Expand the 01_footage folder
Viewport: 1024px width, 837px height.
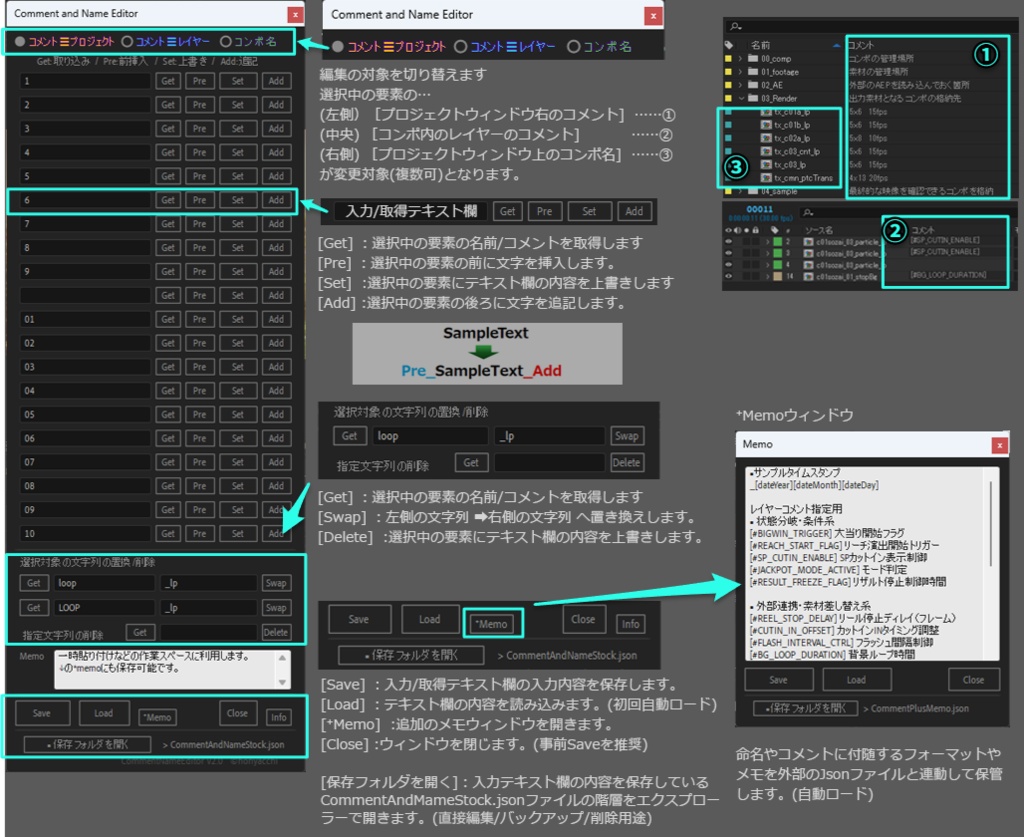tap(741, 71)
